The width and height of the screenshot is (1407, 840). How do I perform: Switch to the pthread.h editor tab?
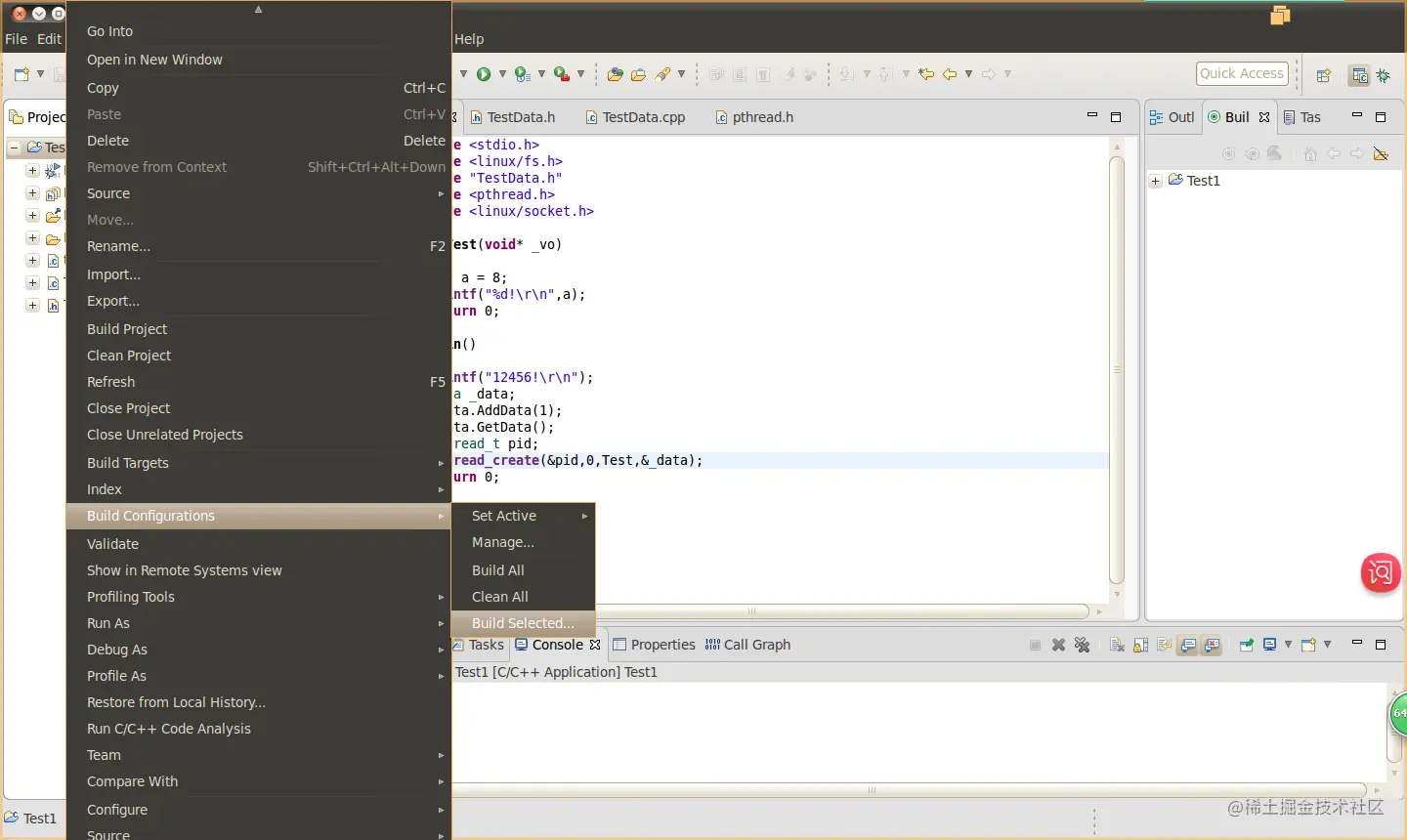pos(754,117)
